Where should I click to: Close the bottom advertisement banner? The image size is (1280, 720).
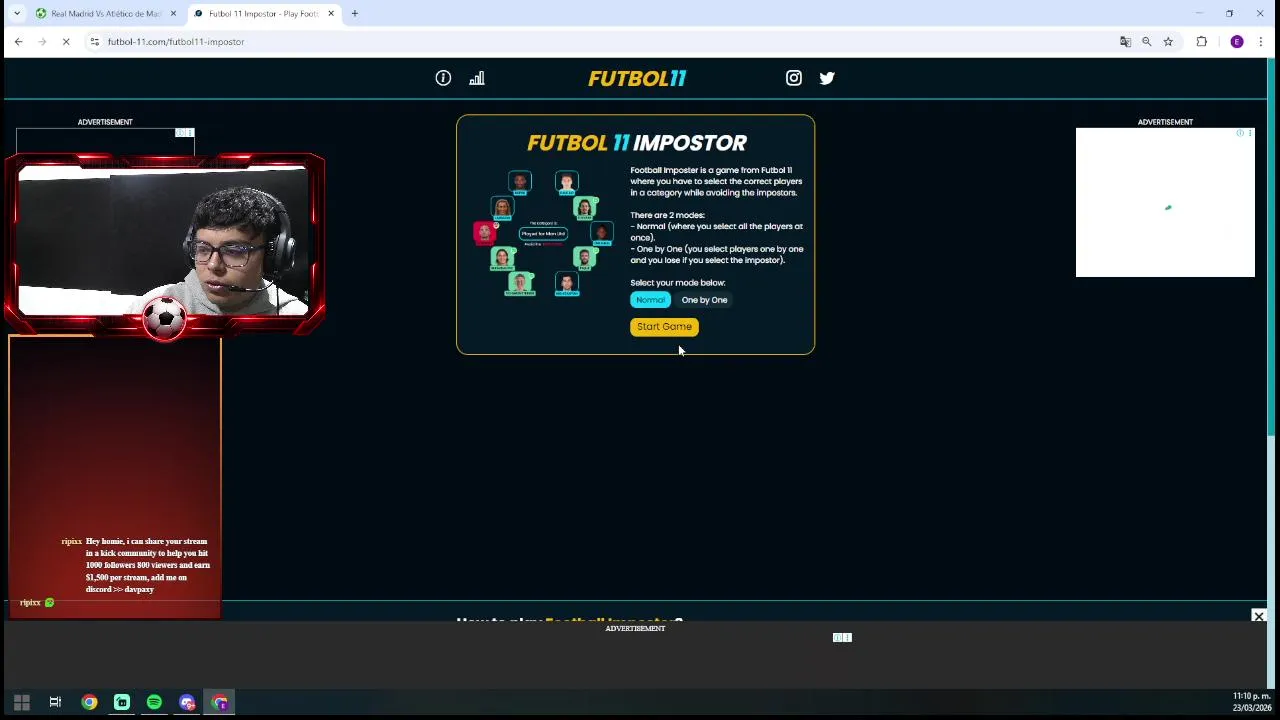1259,616
